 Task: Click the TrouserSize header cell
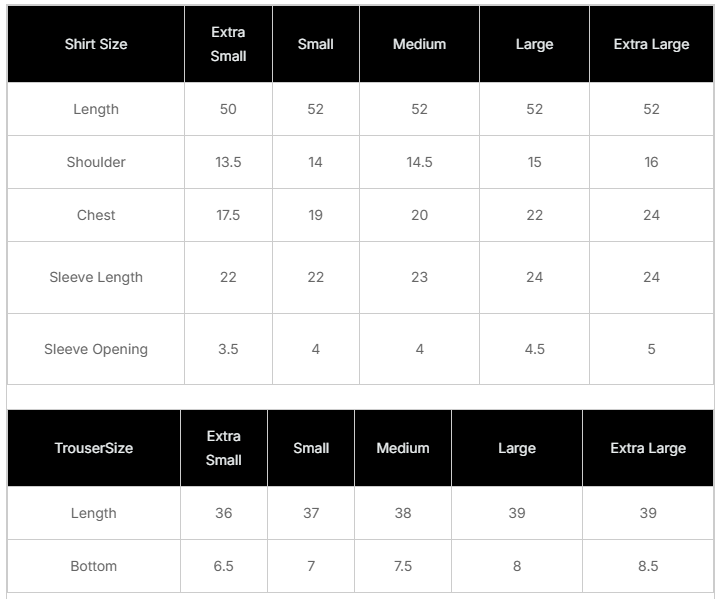click(x=94, y=448)
